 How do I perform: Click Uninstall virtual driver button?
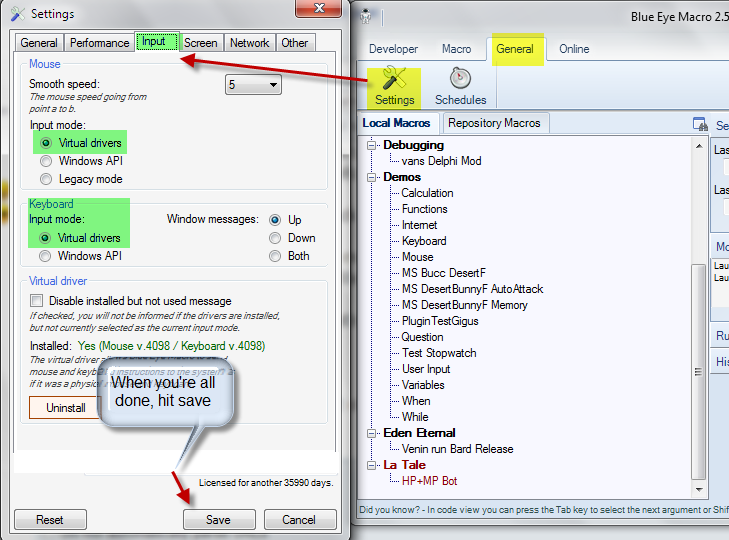(x=65, y=407)
